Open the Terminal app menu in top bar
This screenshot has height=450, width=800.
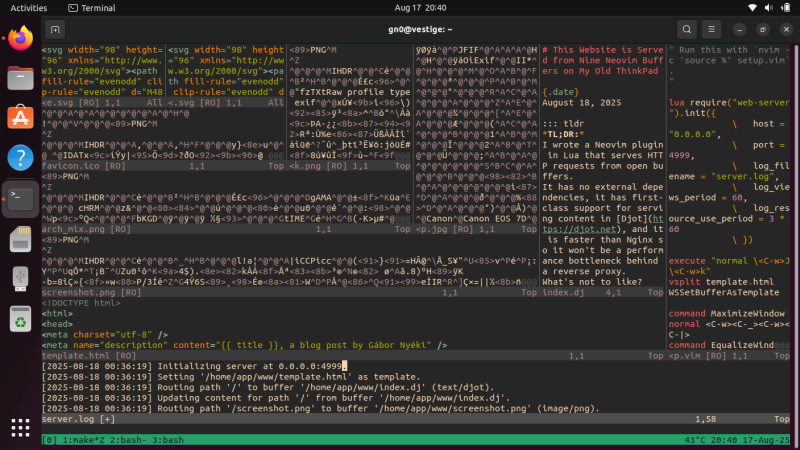pos(90,7)
